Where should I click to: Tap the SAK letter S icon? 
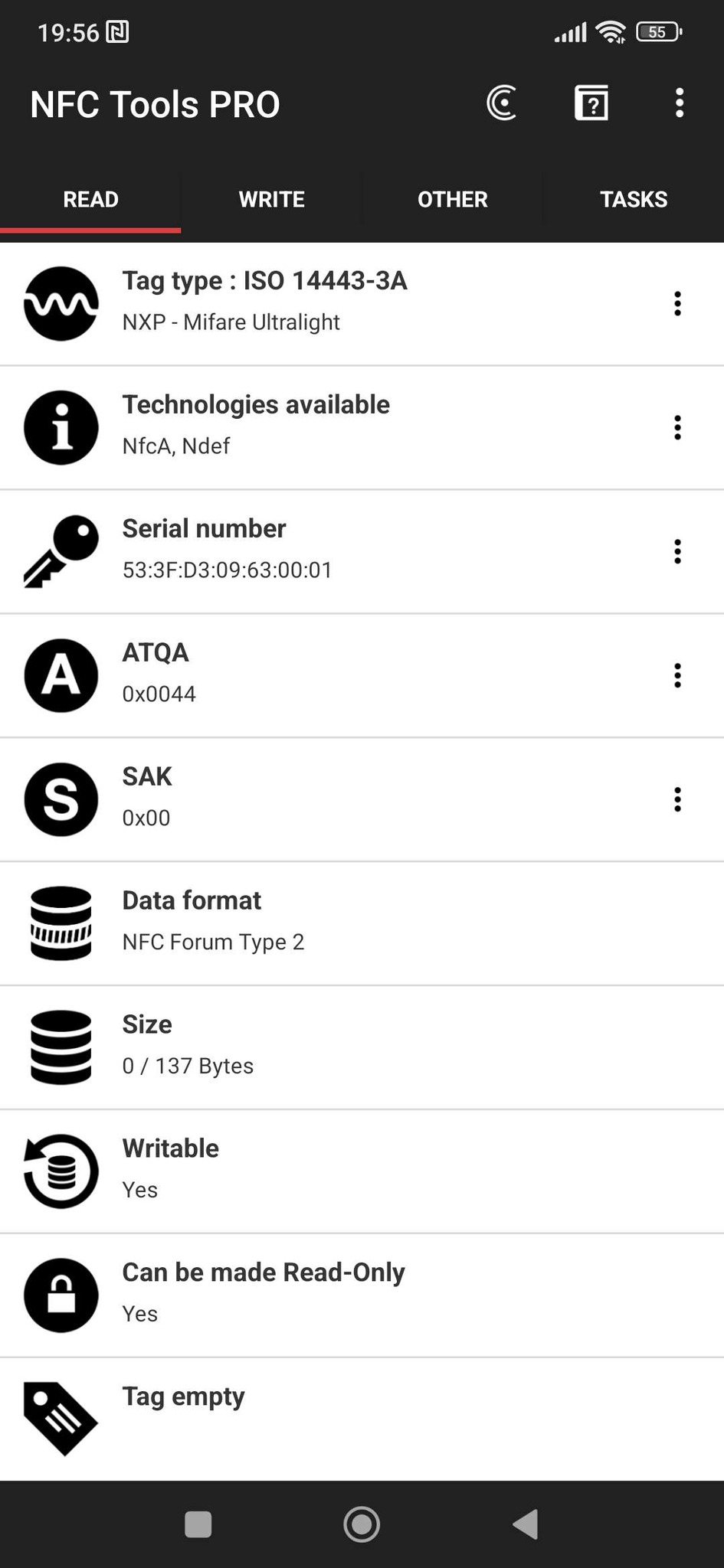point(61,799)
